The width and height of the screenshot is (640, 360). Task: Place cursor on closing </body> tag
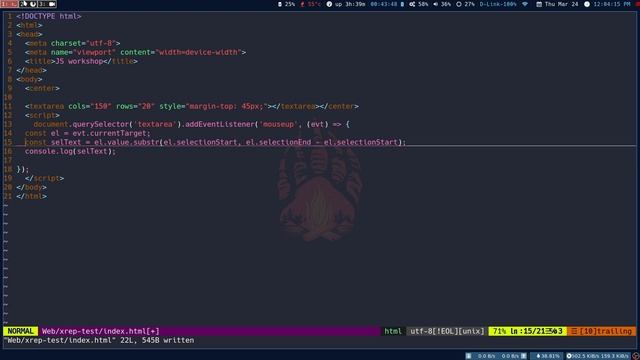[x=31, y=187]
